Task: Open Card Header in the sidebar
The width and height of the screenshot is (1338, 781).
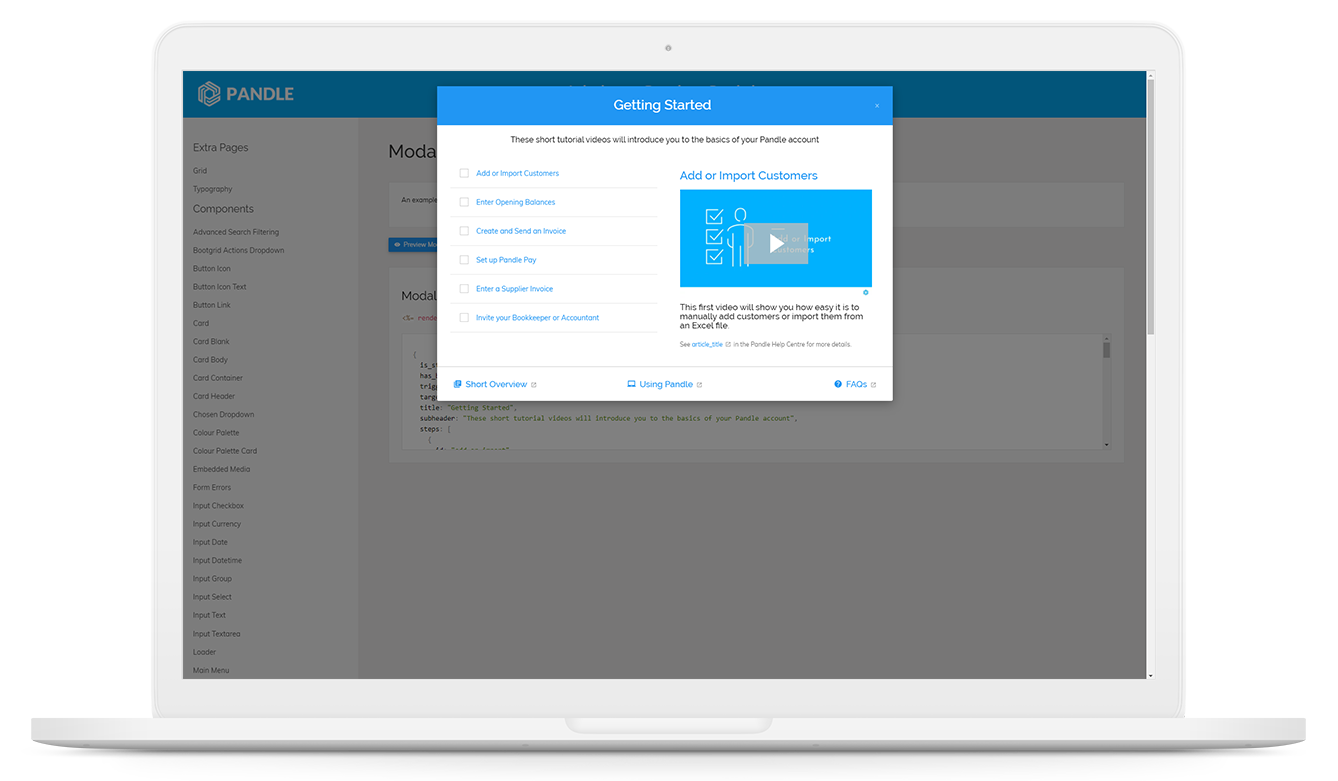Action: click(214, 396)
